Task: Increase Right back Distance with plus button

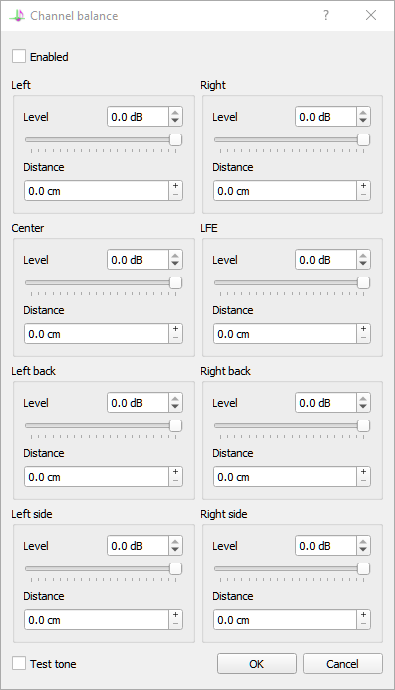Action: (x=363, y=472)
